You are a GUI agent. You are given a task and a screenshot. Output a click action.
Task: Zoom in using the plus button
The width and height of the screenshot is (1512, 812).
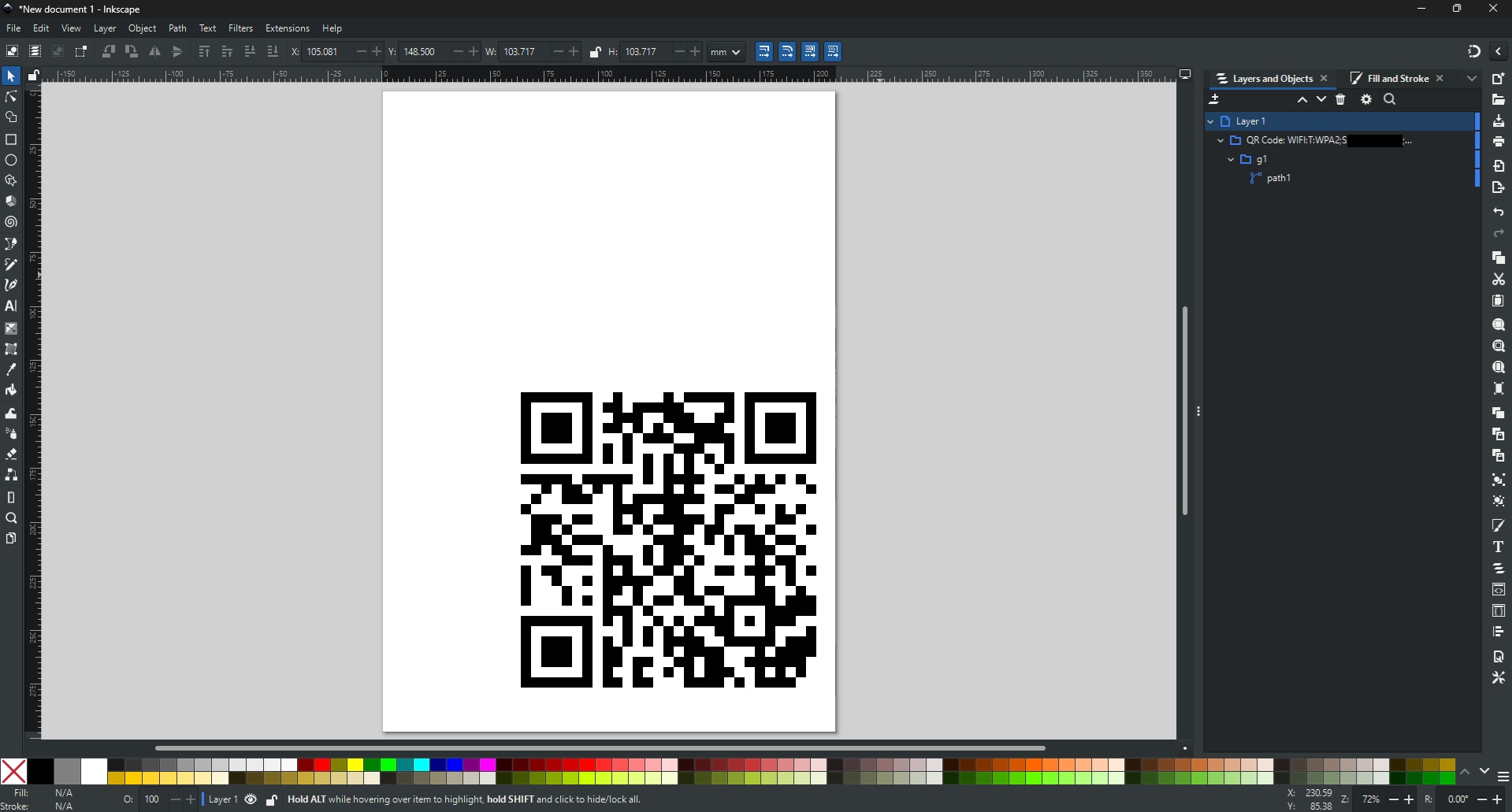click(x=1410, y=800)
